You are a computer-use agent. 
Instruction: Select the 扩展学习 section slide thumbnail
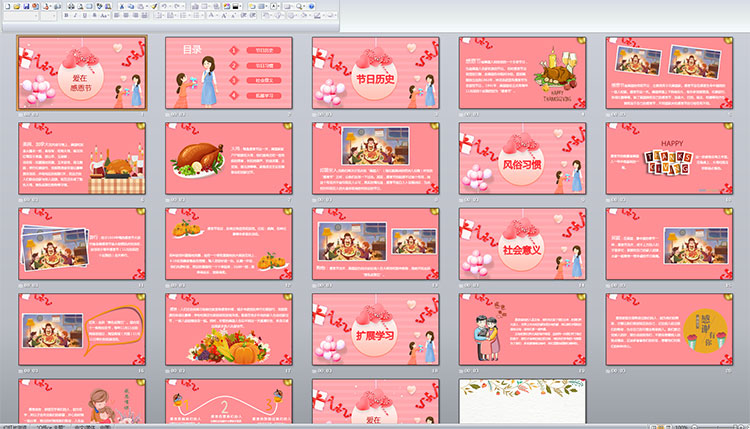click(375, 329)
